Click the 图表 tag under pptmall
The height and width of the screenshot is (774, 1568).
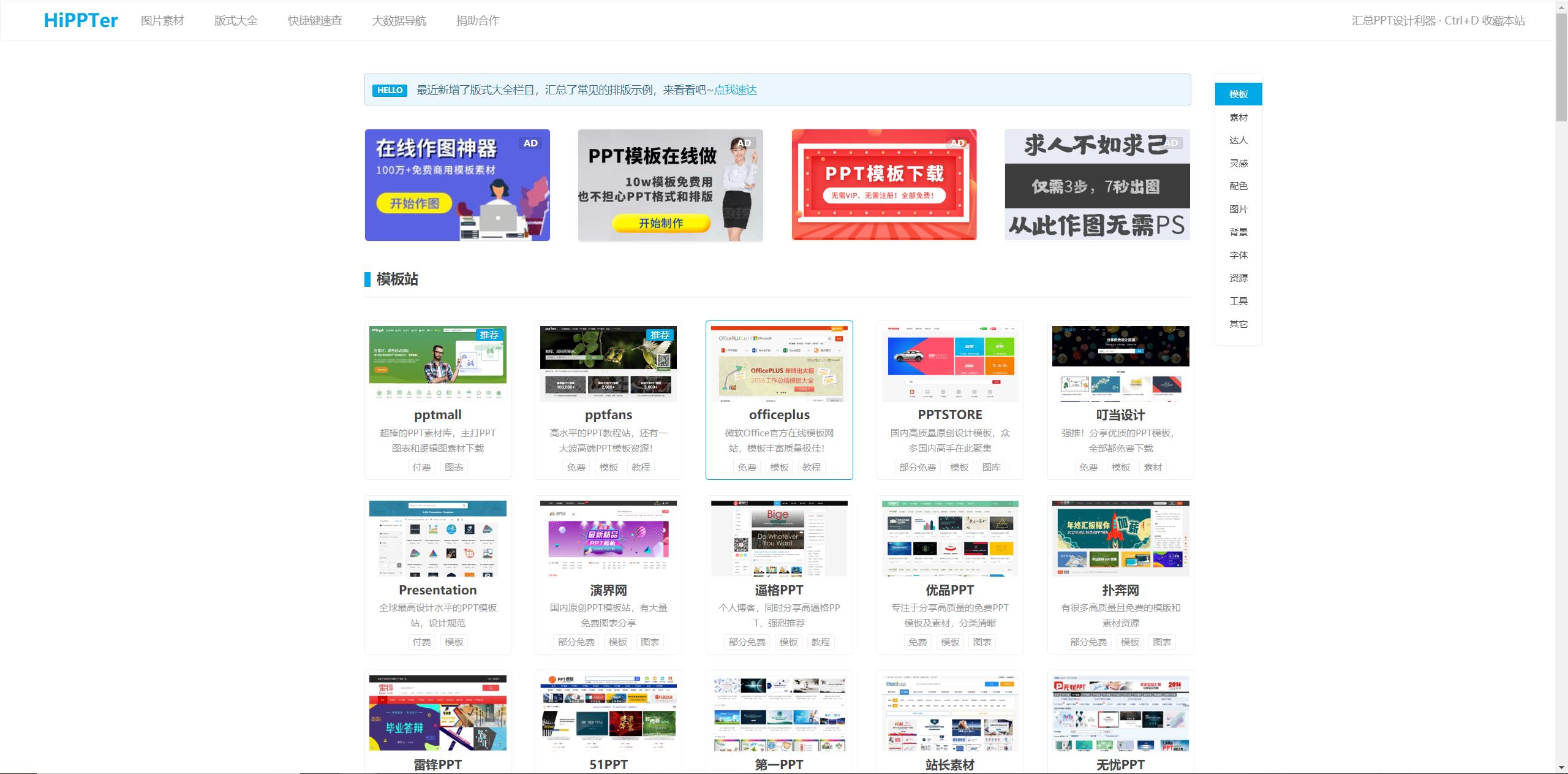[454, 466]
